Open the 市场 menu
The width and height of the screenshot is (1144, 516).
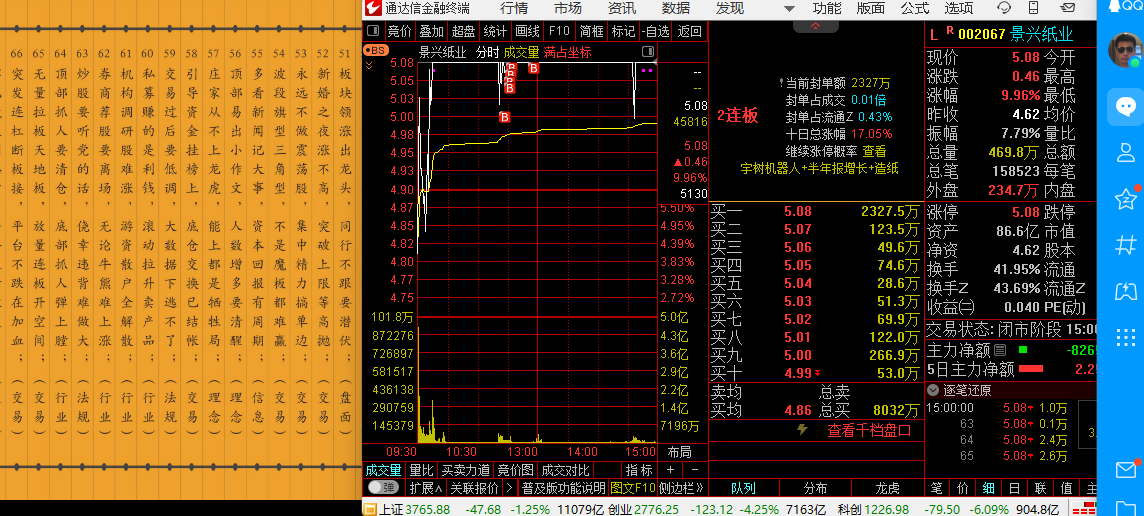[x=568, y=9]
